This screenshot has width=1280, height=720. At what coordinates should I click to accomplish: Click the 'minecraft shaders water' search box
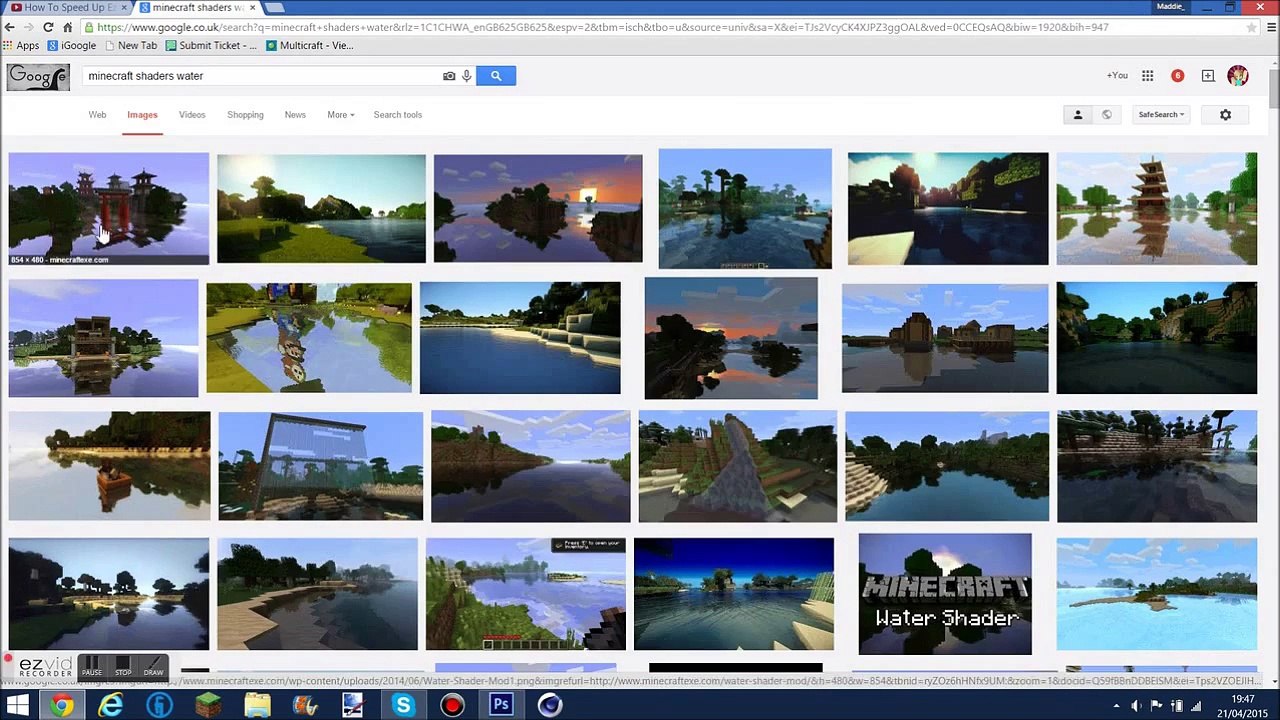click(x=260, y=76)
